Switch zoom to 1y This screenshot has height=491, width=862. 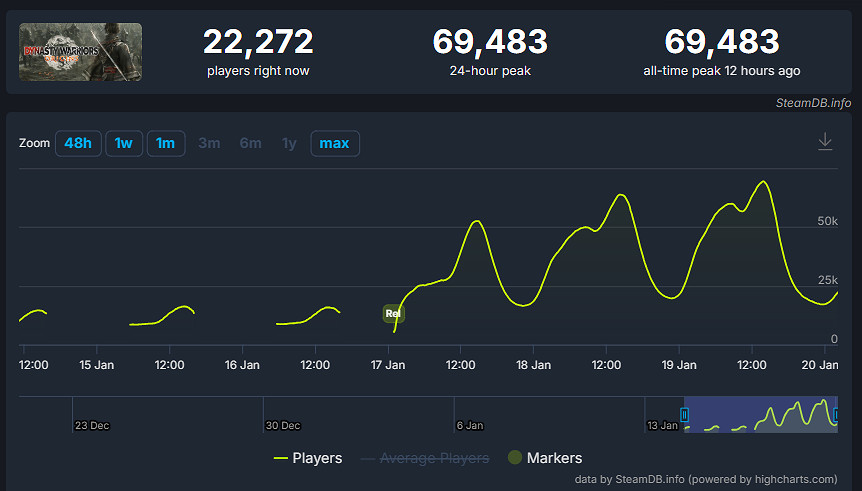[x=289, y=143]
